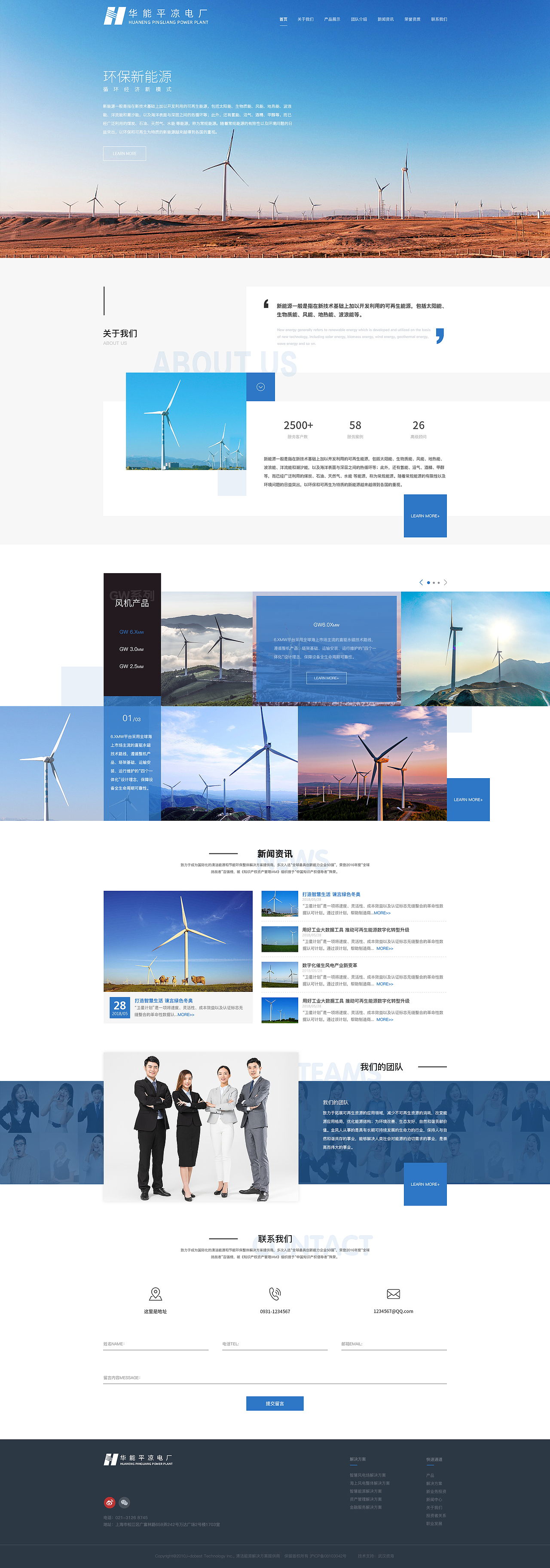
Task: Open the news headline 数字化催生风电产业新变革
Action: click(330, 965)
